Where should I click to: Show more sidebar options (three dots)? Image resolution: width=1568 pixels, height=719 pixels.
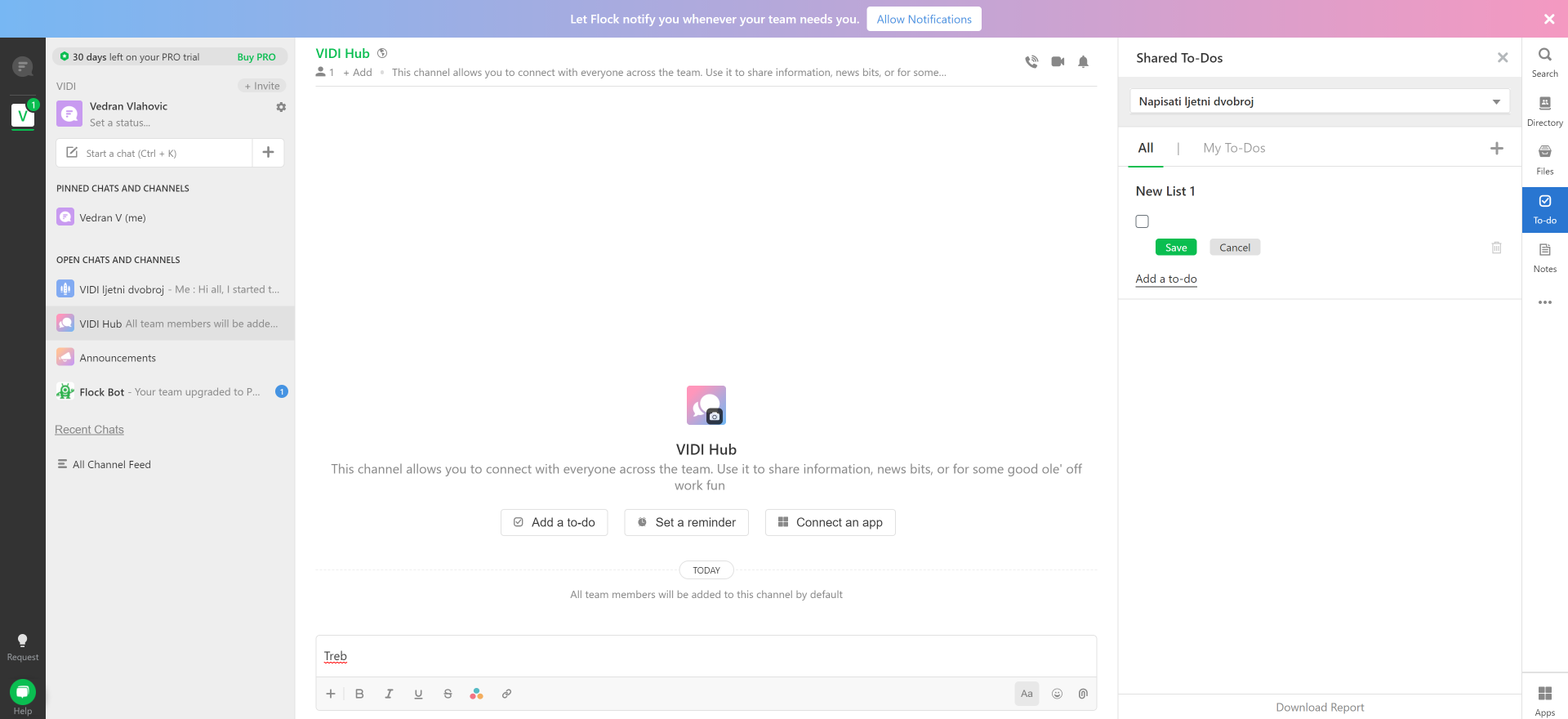pyautogui.click(x=1544, y=302)
